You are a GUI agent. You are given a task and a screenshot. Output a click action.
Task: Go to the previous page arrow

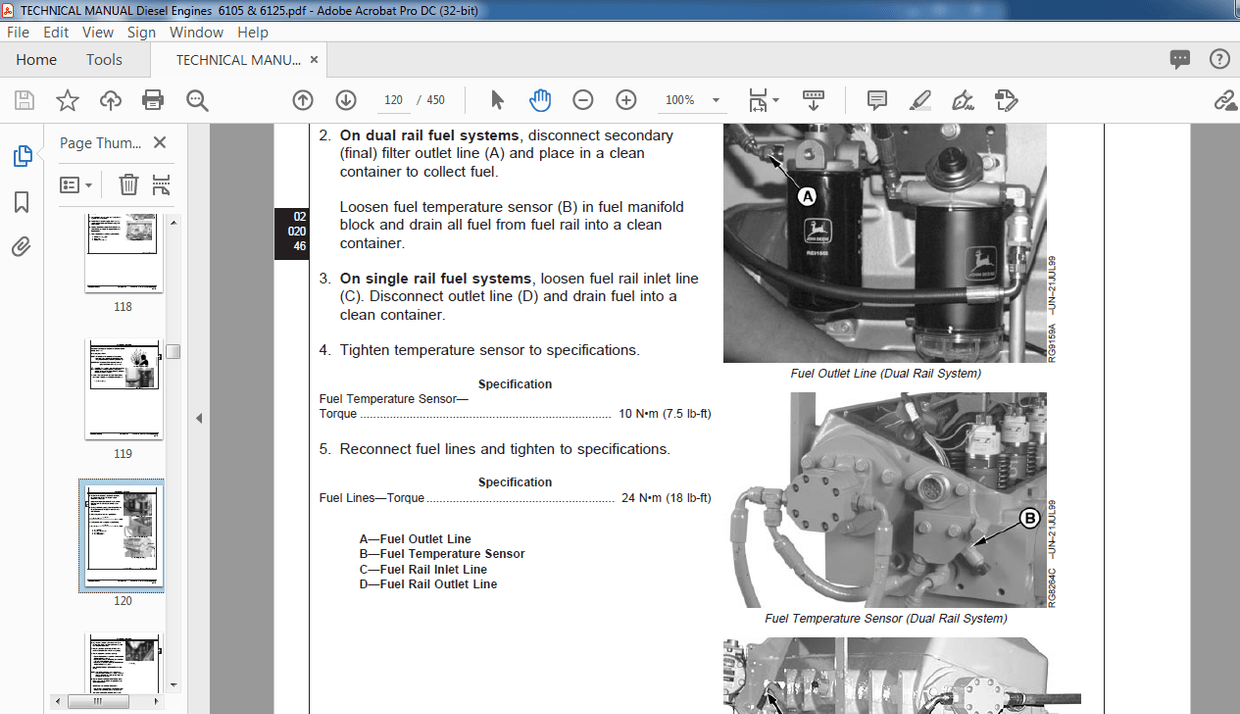[303, 100]
